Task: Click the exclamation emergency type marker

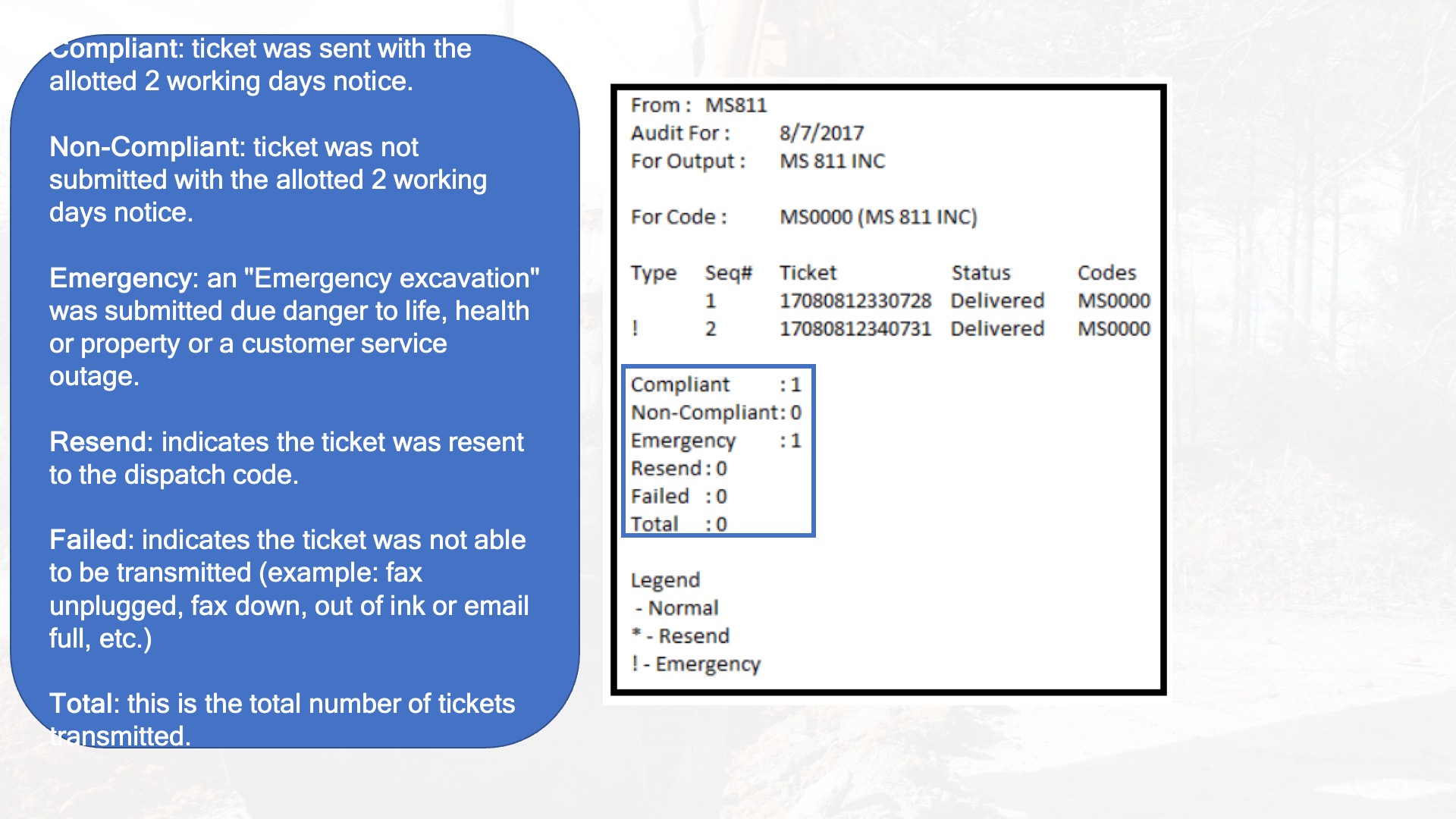Action: tap(635, 329)
